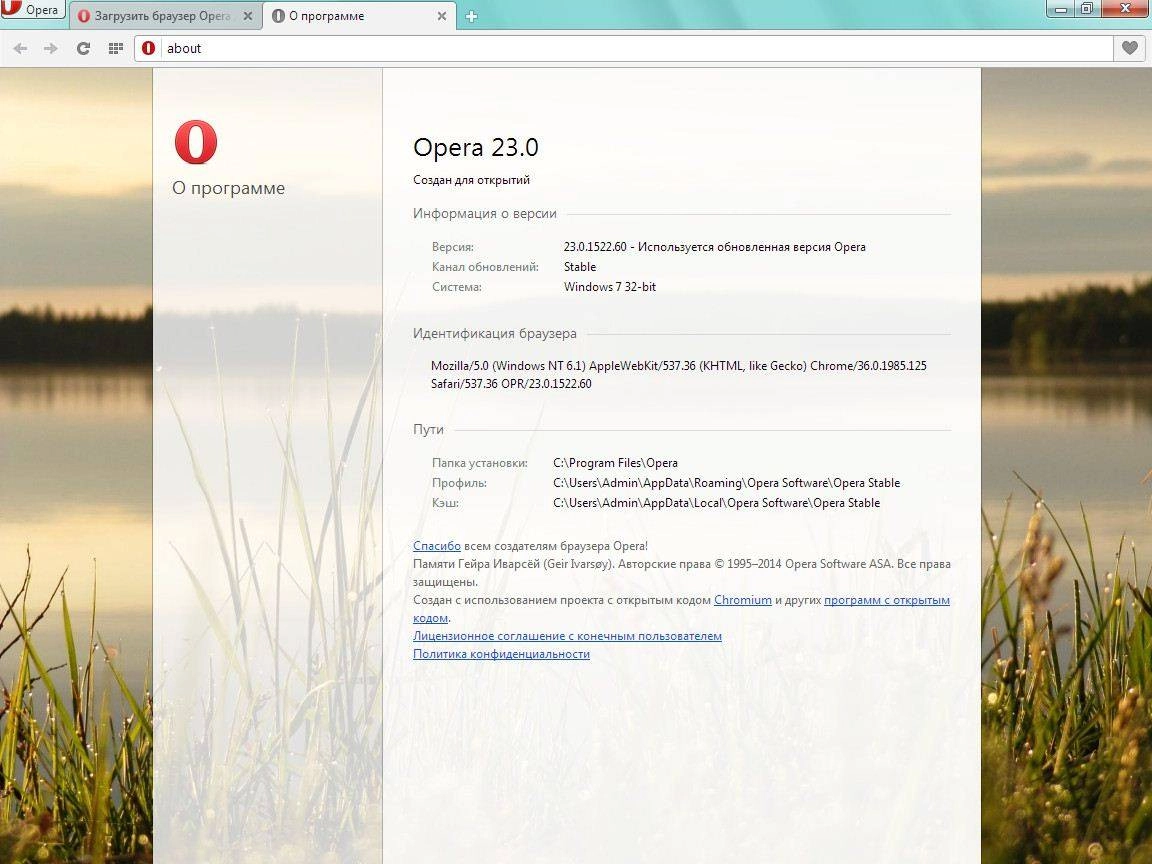Click install path 'C:\Program Files\Opera'
Image resolution: width=1152 pixels, height=864 pixels.
coord(615,463)
